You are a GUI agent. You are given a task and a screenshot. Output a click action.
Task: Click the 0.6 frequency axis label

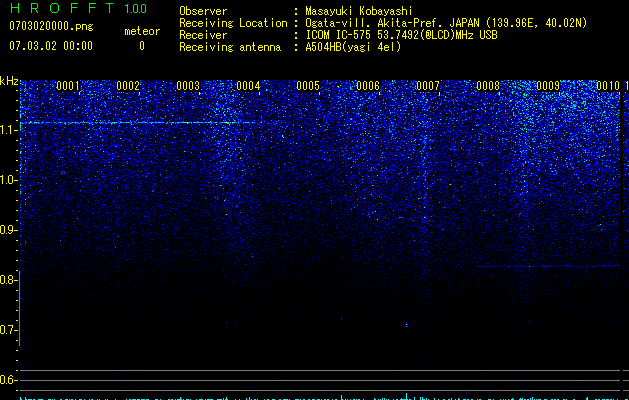[7, 380]
